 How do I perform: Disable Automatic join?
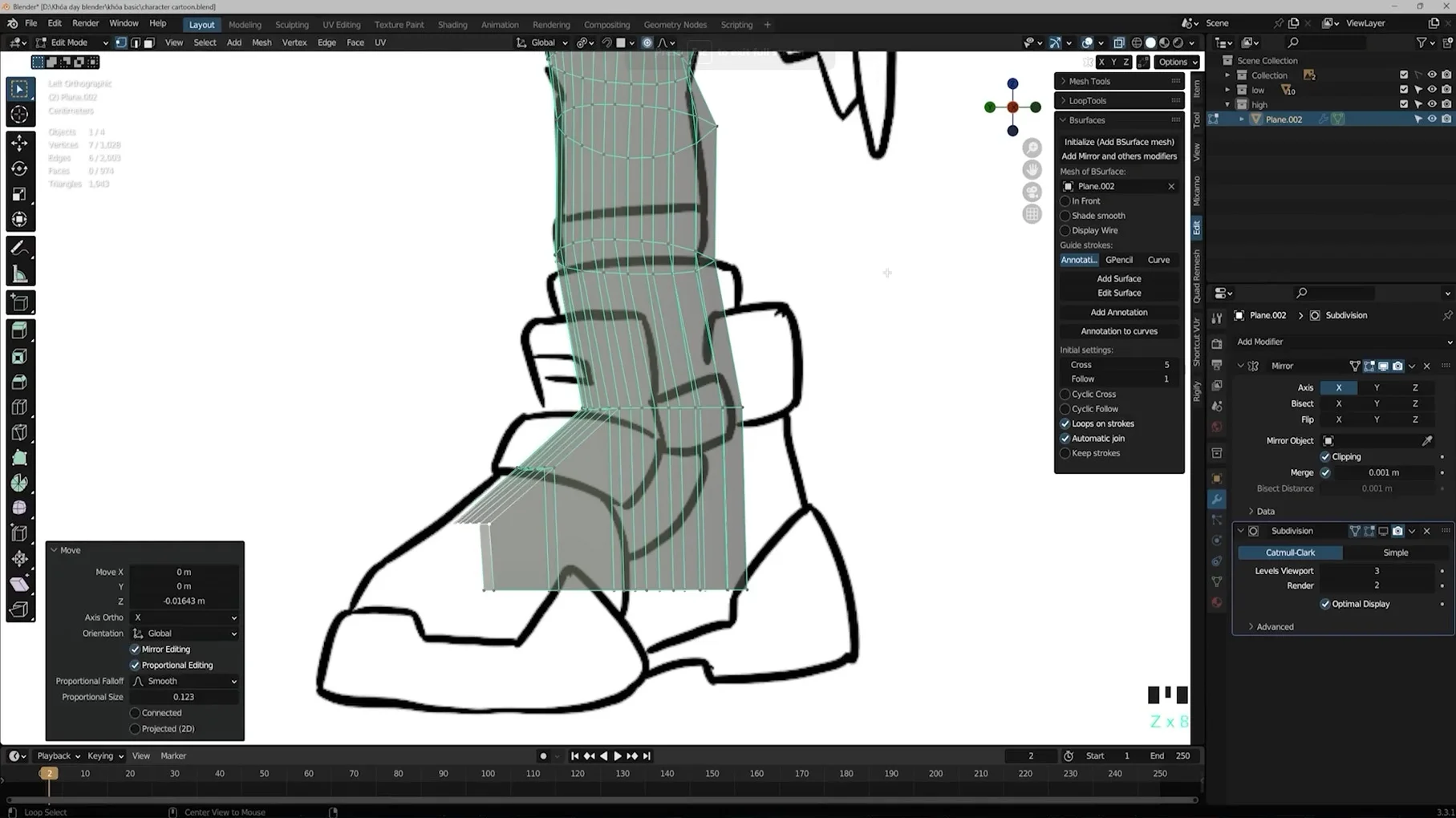tap(1065, 439)
